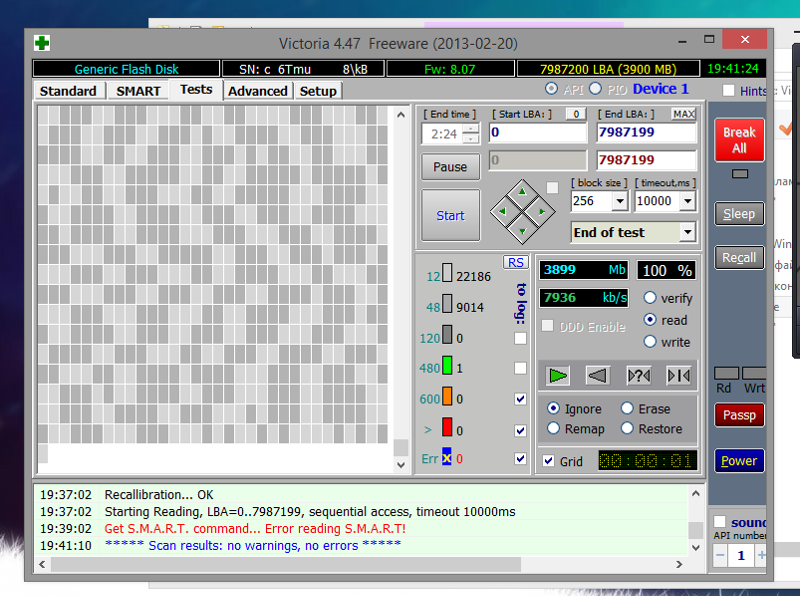Click the Start LBA input field
The width and height of the screenshot is (800, 596).
537,133
